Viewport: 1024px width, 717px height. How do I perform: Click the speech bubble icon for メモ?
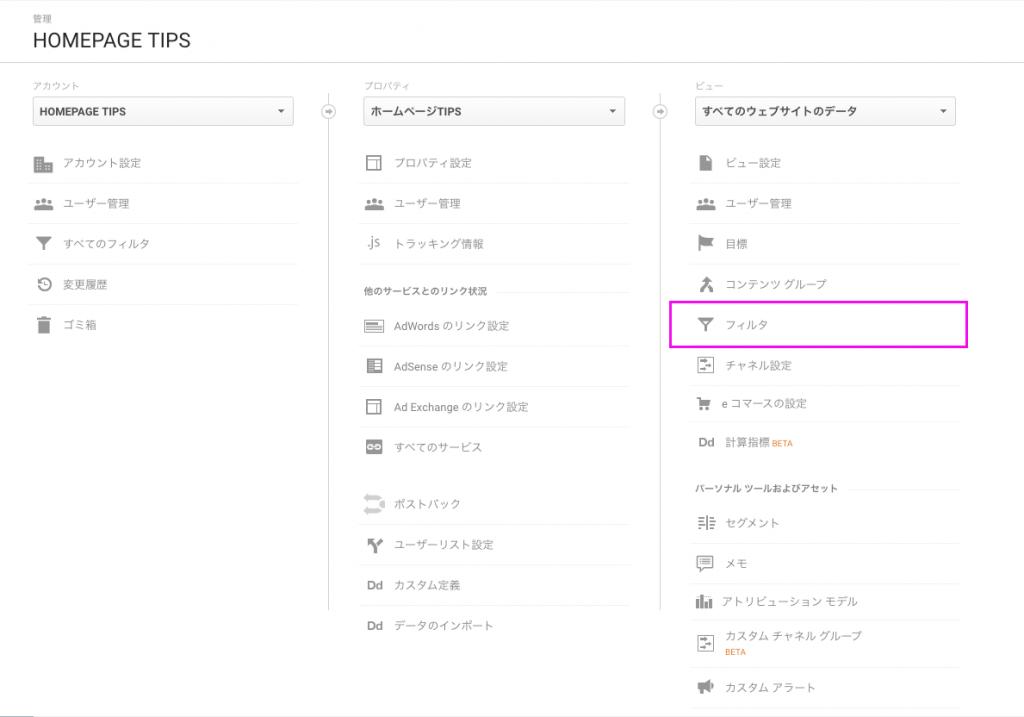(x=705, y=563)
